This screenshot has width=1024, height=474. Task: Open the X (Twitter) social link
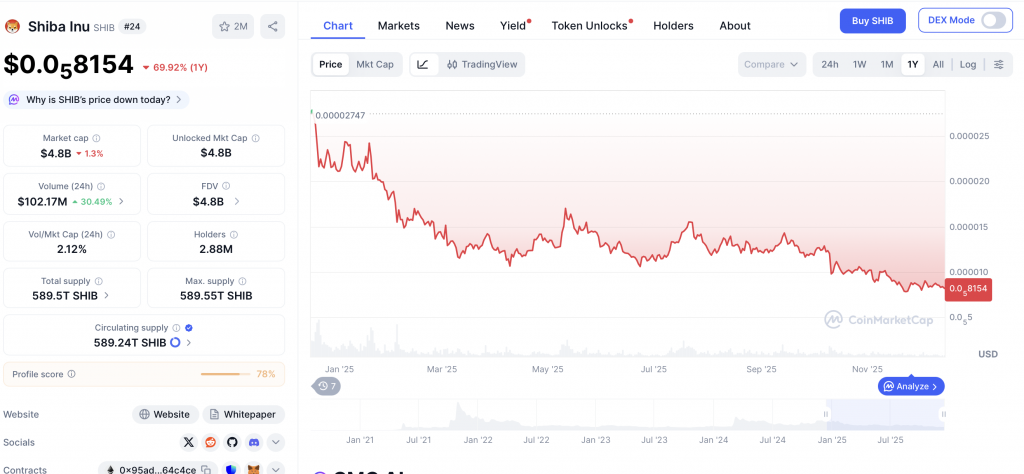coord(188,441)
